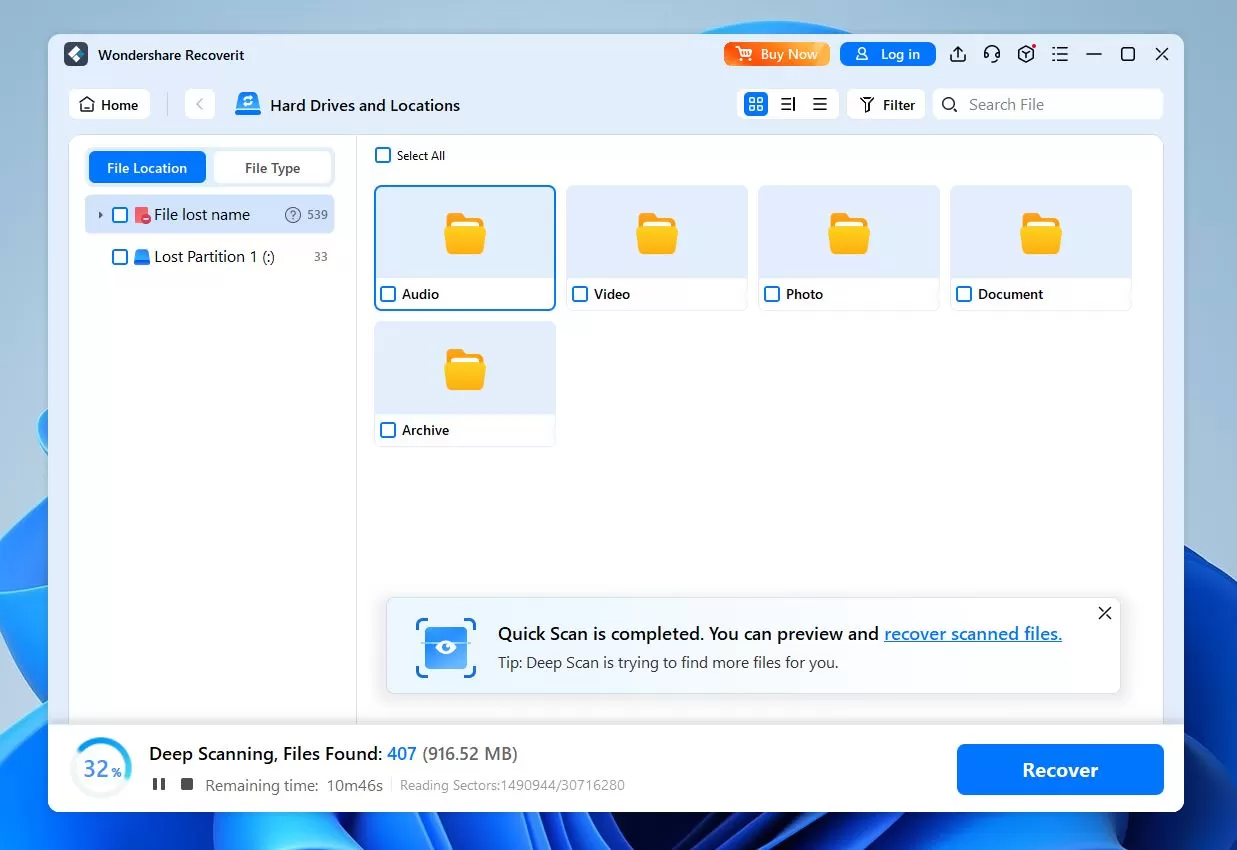Pause the deep scan
1237x850 pixels.
click(x=159, y=784)
